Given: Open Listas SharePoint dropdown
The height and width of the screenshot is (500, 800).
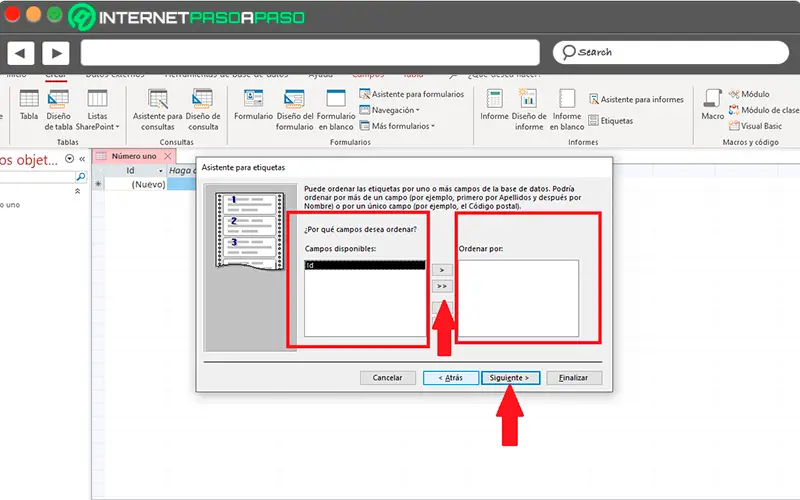Looking at the screenshot, I should pos(97,110).
